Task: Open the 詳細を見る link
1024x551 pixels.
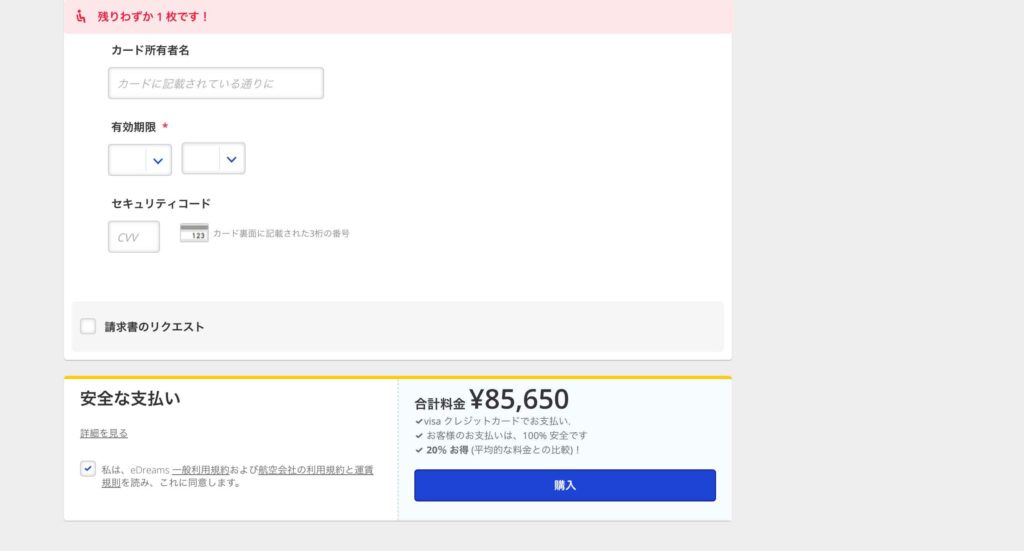Action: [104, 433]
